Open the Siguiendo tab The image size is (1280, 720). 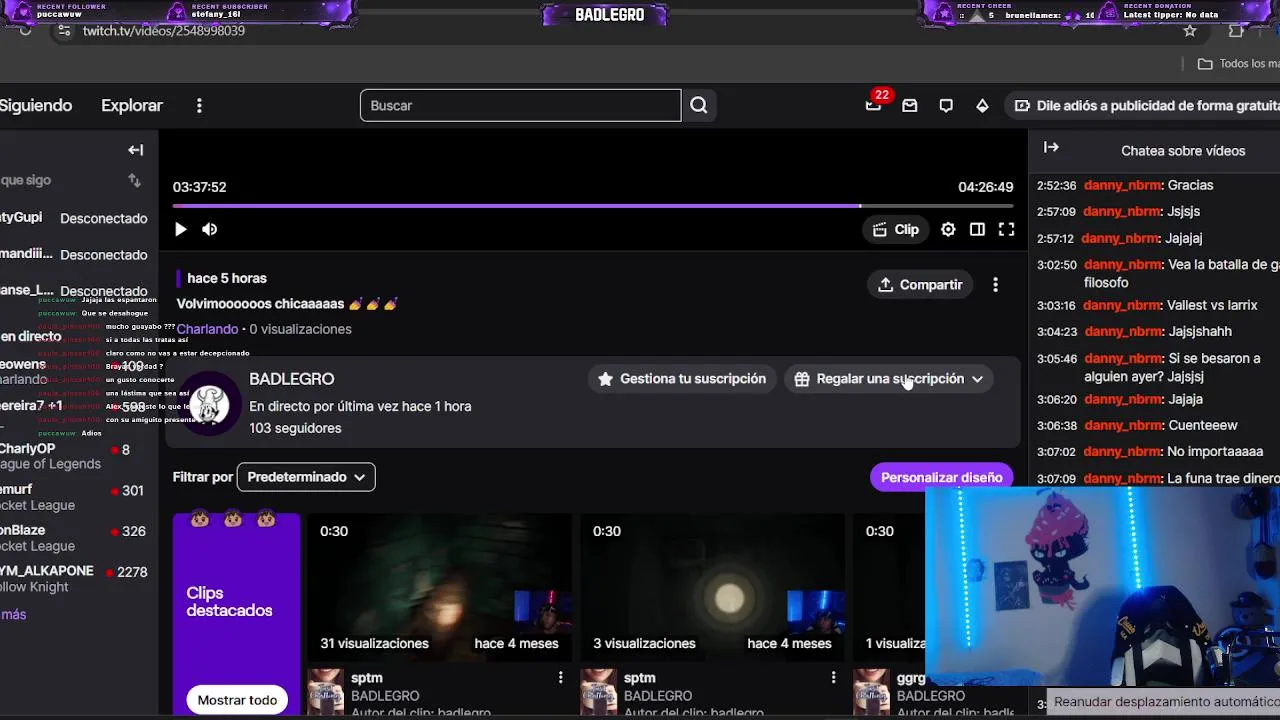tap(36, 105)
